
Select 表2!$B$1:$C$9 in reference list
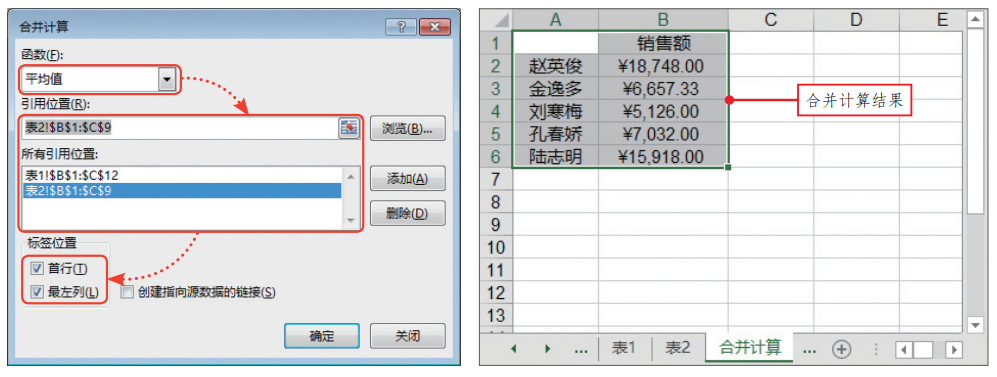tap(182, 190)
